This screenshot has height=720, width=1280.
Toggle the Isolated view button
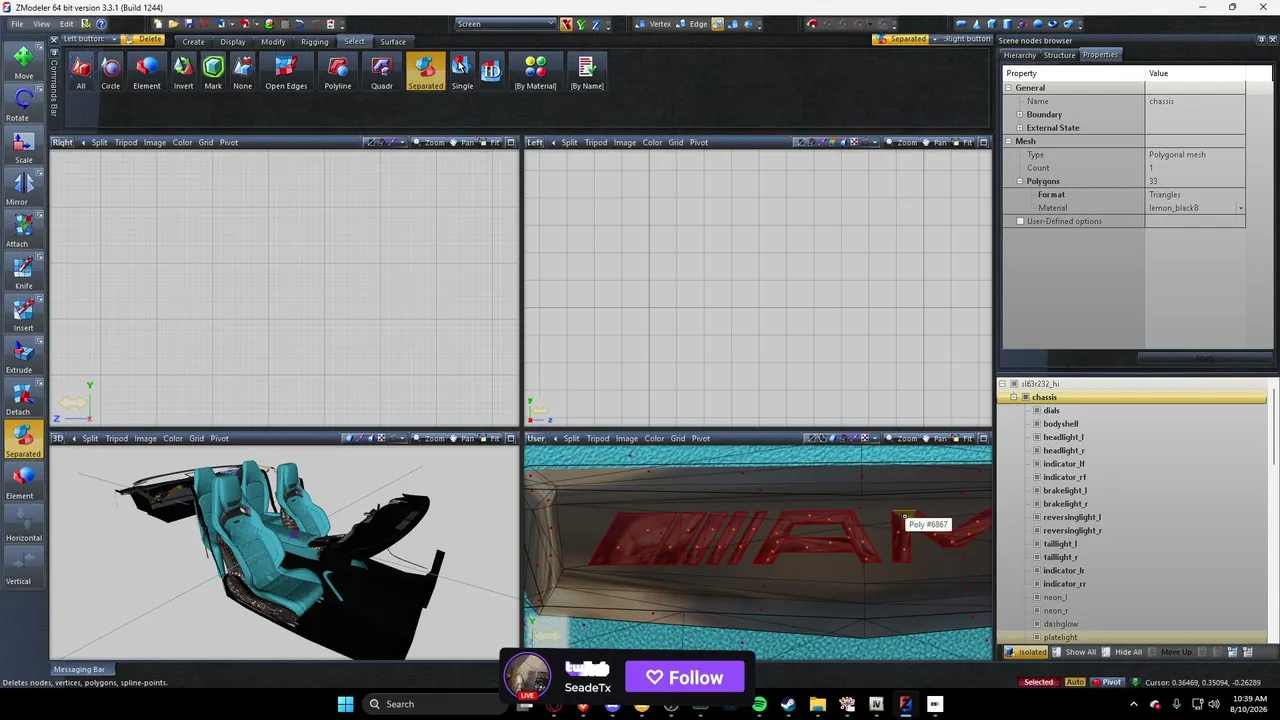pyautogui.click(x=1026, y=652)
